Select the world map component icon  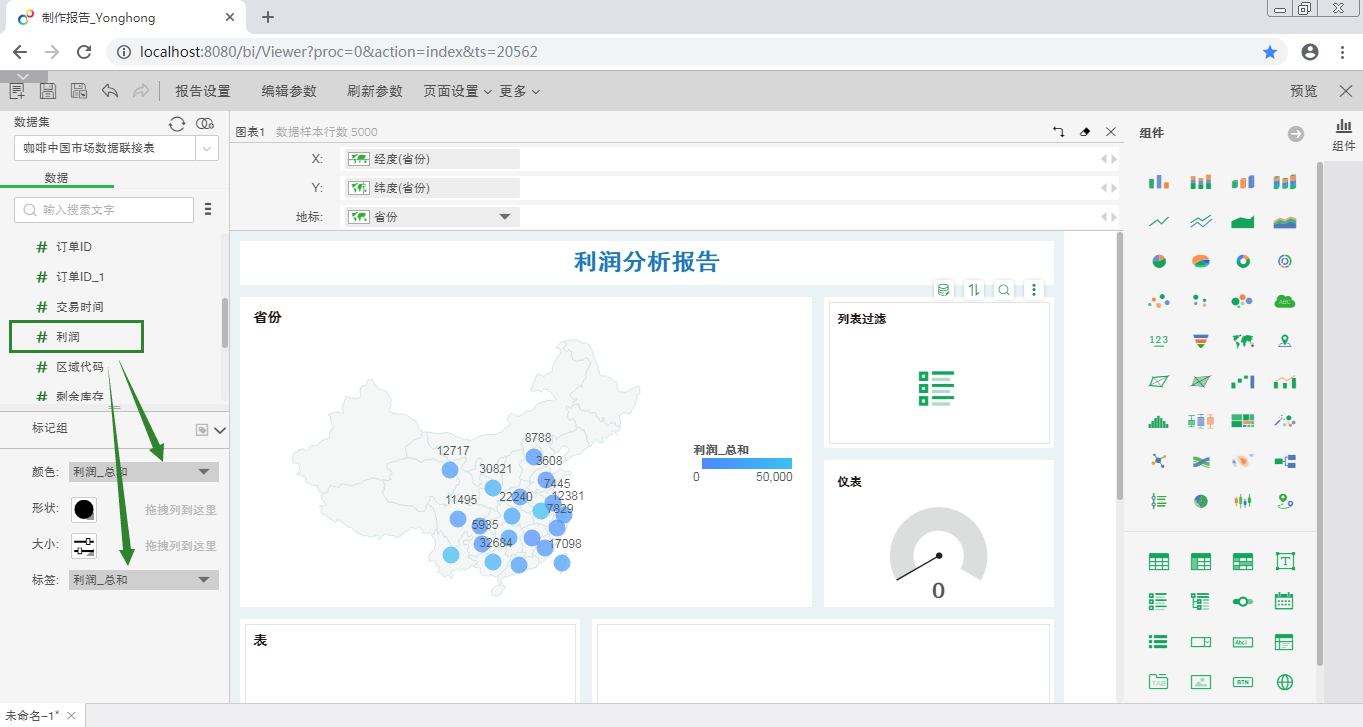[1242, 340]
